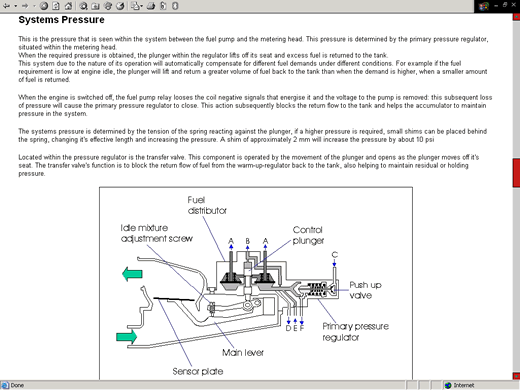
Task: Open the Media pane
Action: coord(108,6)
